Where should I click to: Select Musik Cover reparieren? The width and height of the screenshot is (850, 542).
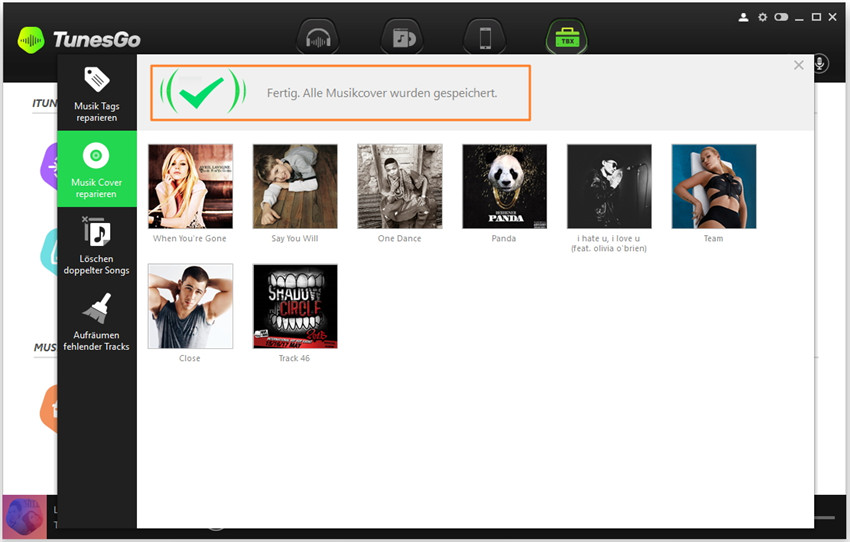(97, 170)
